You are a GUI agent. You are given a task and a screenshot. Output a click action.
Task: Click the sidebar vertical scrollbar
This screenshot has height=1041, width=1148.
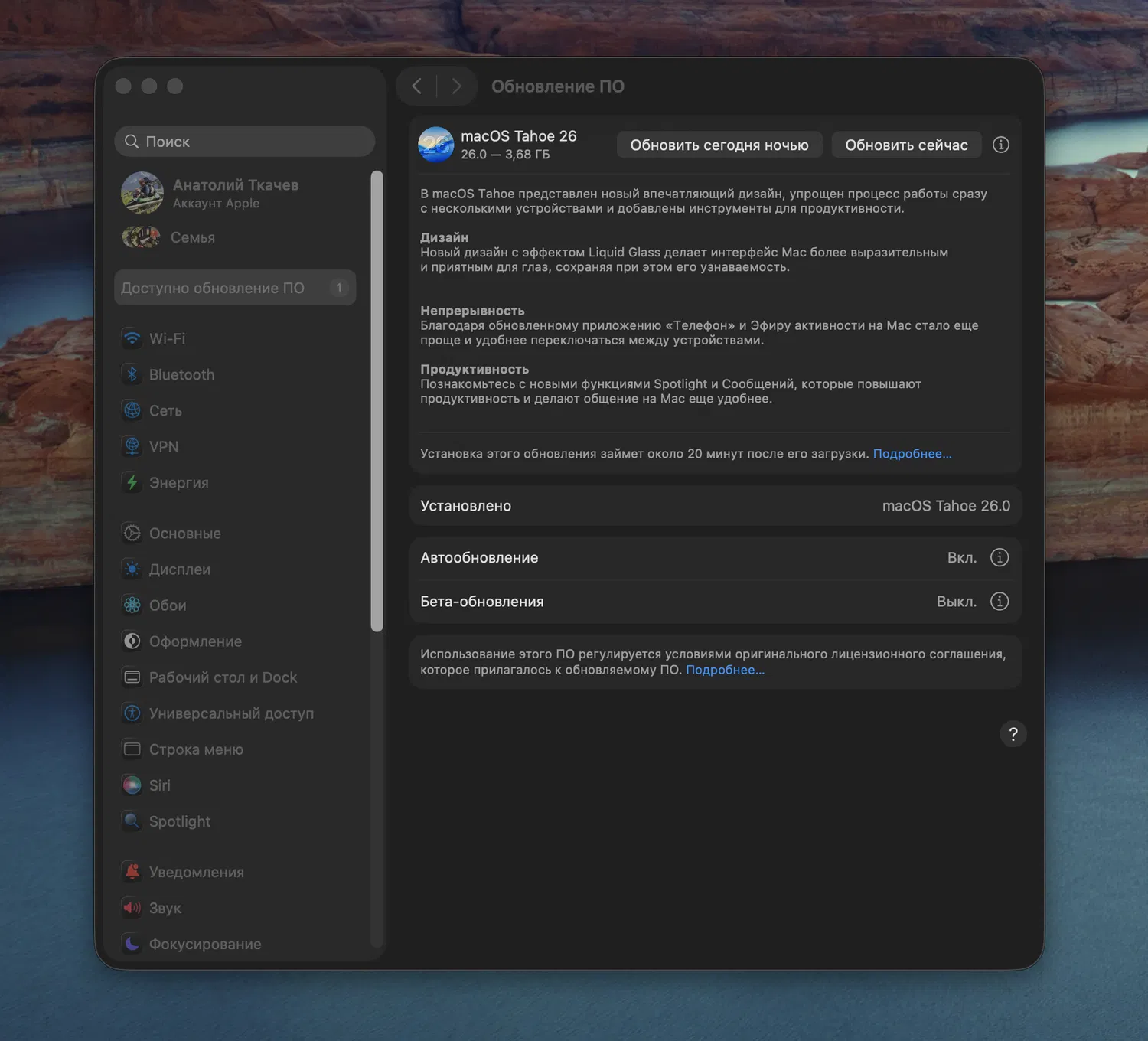coord(377,401)
